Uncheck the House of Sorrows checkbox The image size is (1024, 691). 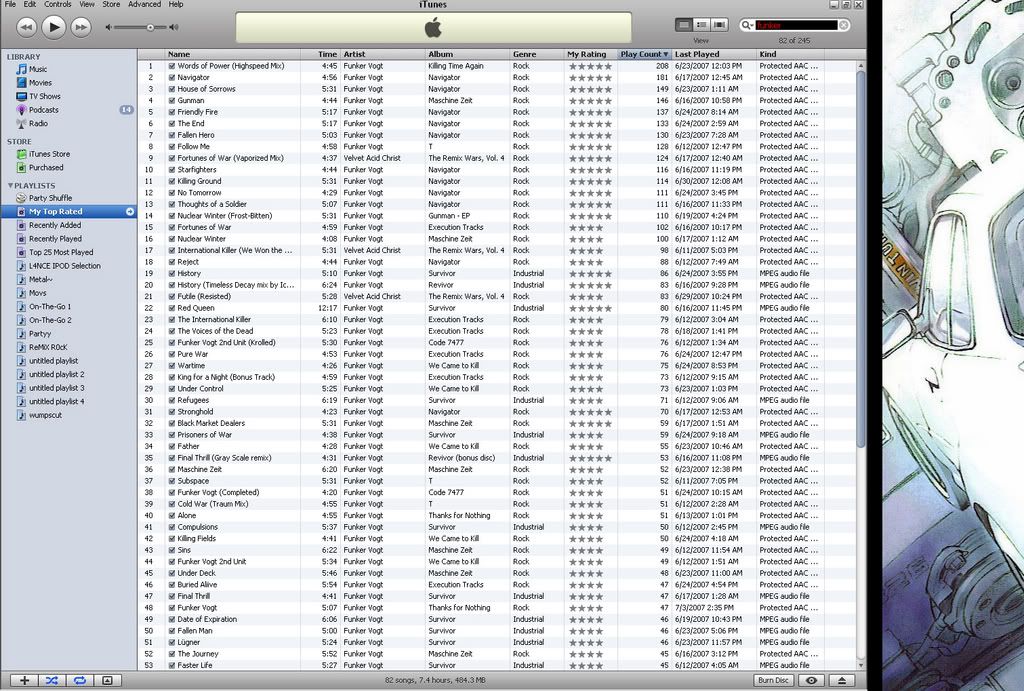pos(172,89)
